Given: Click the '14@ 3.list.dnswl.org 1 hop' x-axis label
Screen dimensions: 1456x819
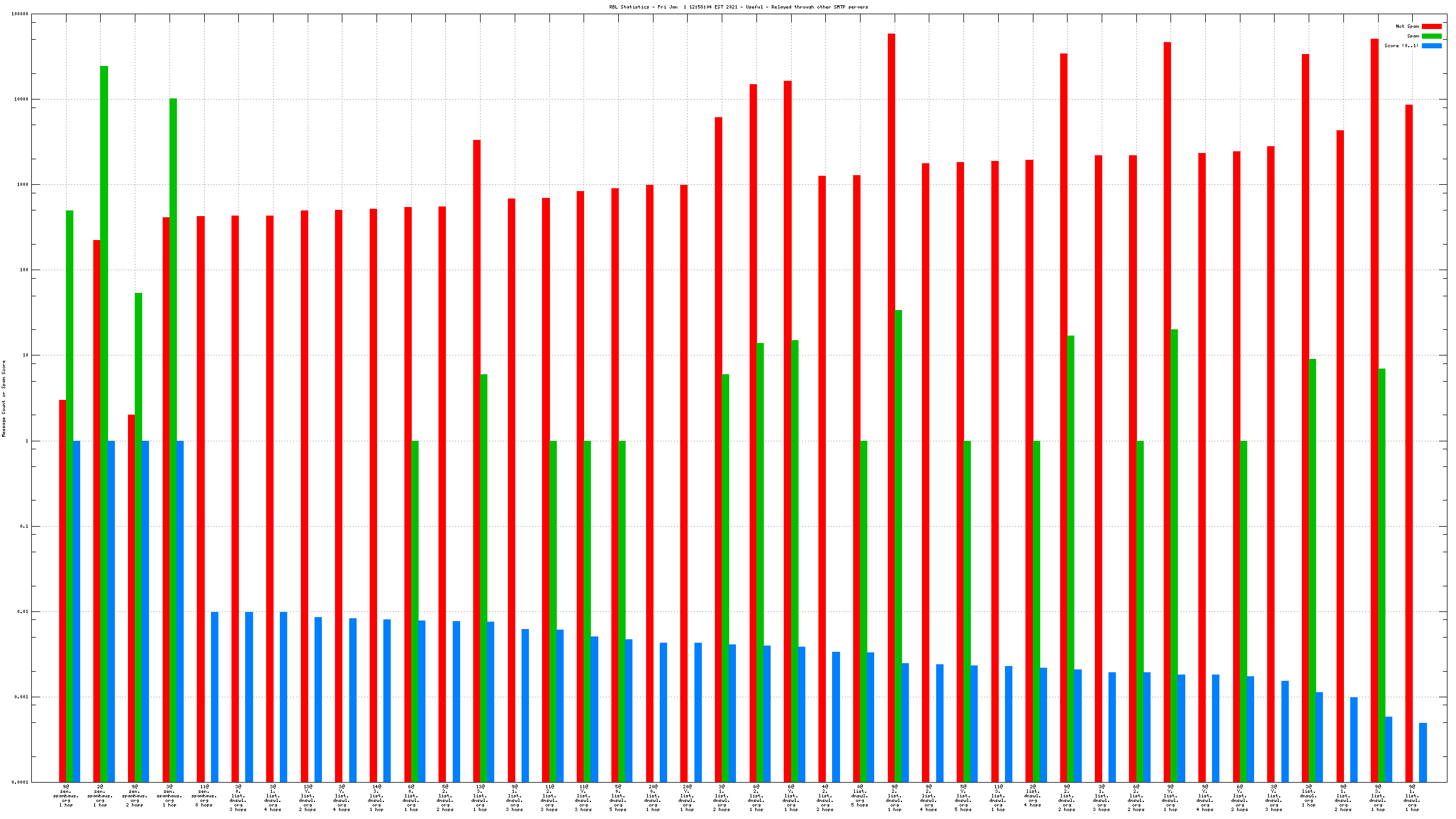Looking at the screenshot, I should (377, 798).
